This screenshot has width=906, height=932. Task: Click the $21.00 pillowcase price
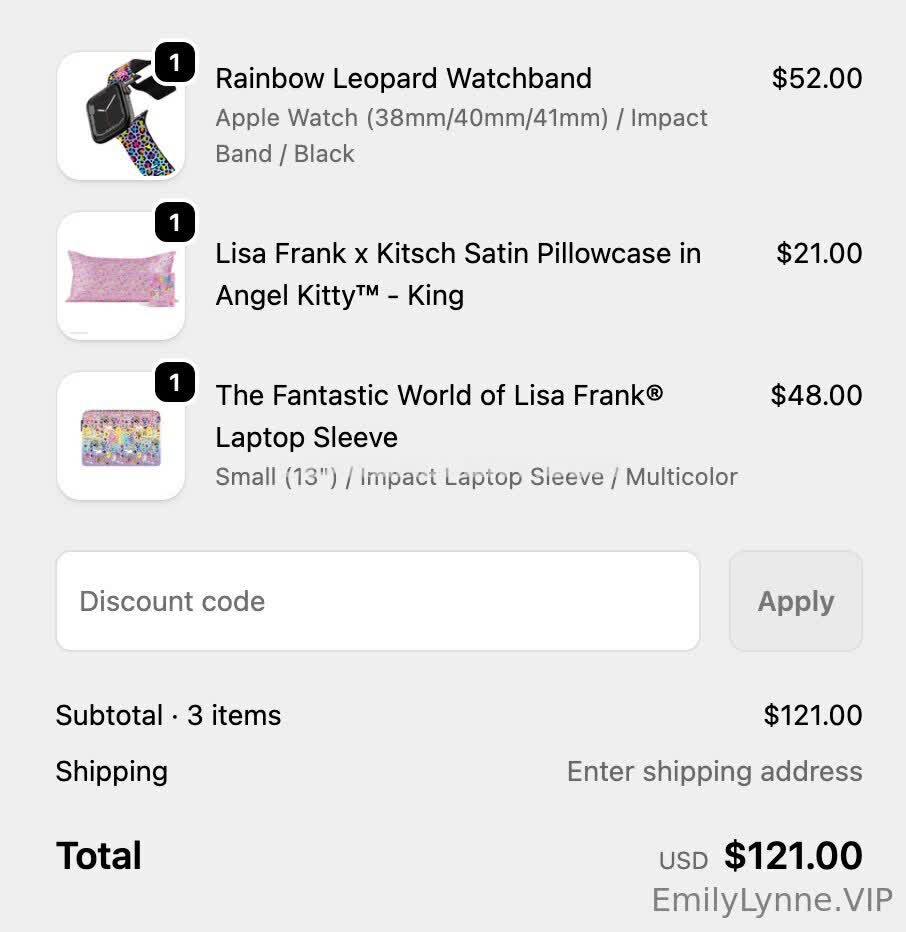[x=819, y=253]
